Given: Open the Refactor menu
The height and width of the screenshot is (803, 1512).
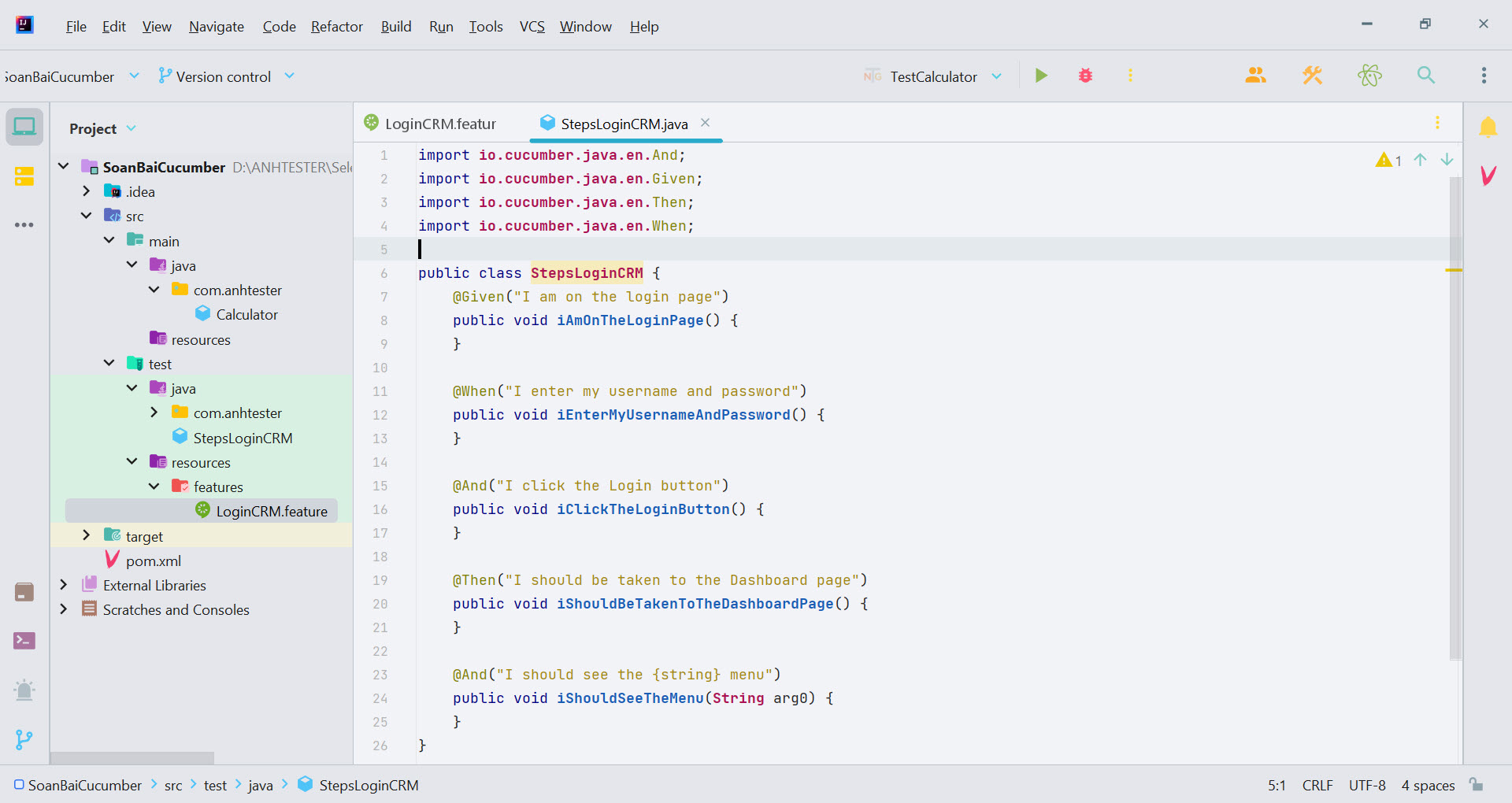Looking at the screenshot, I should (x=337, y=27).
